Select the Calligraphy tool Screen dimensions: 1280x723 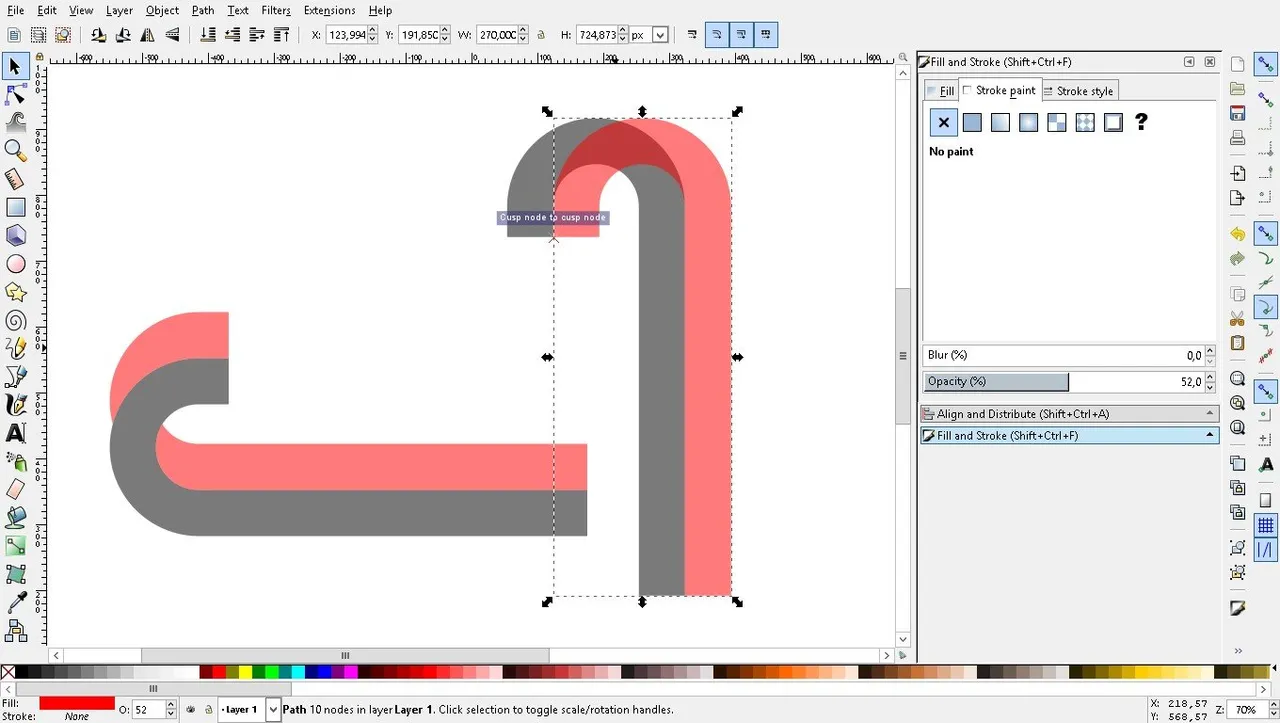(x=15, y=405)
